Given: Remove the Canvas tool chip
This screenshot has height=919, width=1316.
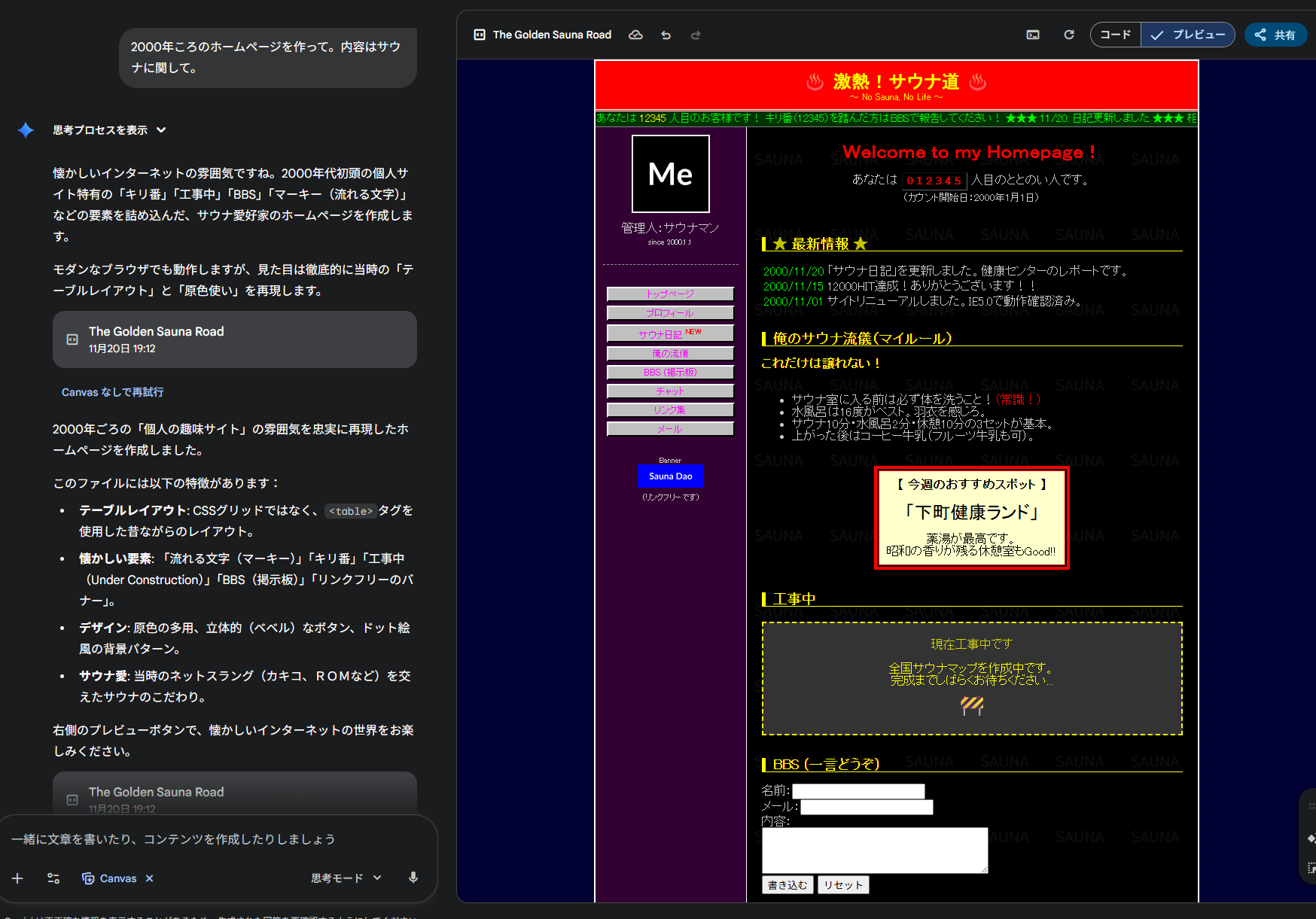Looking at the screenshot, I should click(x=150, y=878).
